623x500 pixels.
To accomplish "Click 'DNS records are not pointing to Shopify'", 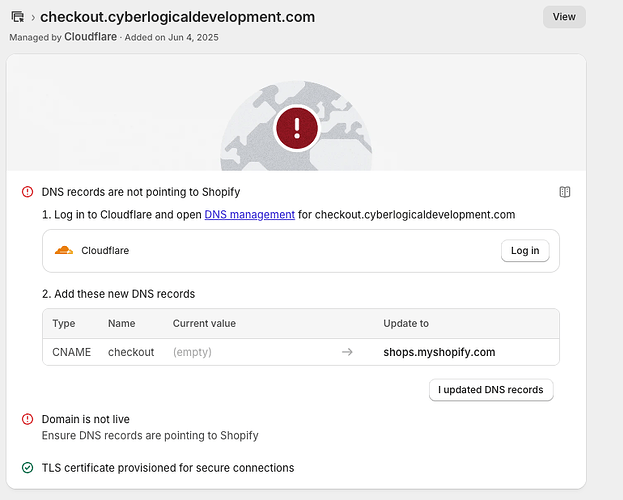I will tap(141, 192).
